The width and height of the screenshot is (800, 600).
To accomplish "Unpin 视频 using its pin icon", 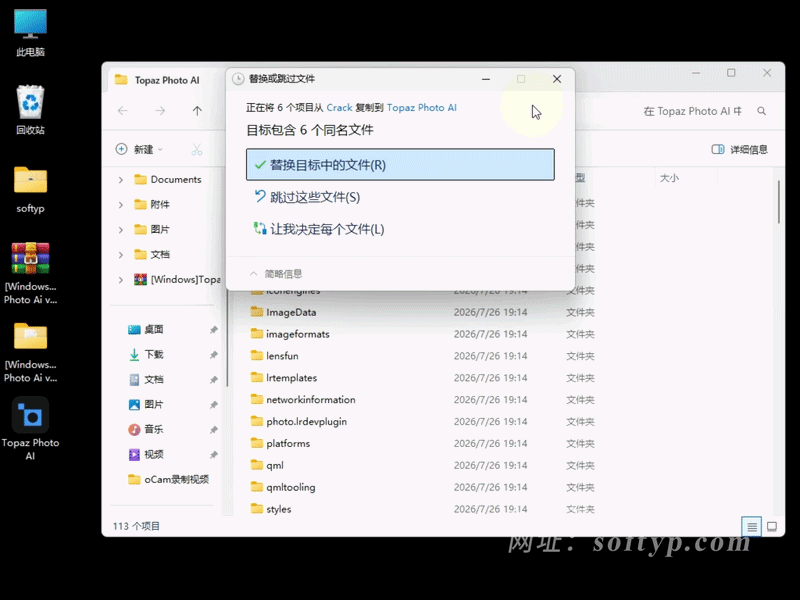I will [x=214, y=455].
